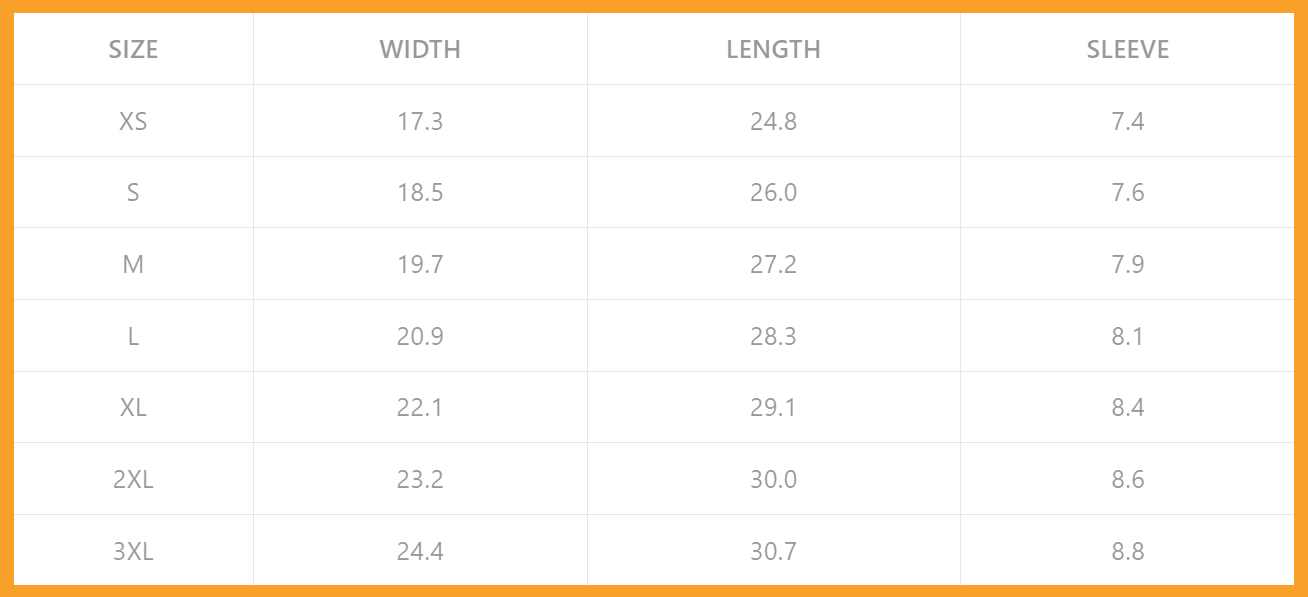Select the XS size cell

click(133, 121)
